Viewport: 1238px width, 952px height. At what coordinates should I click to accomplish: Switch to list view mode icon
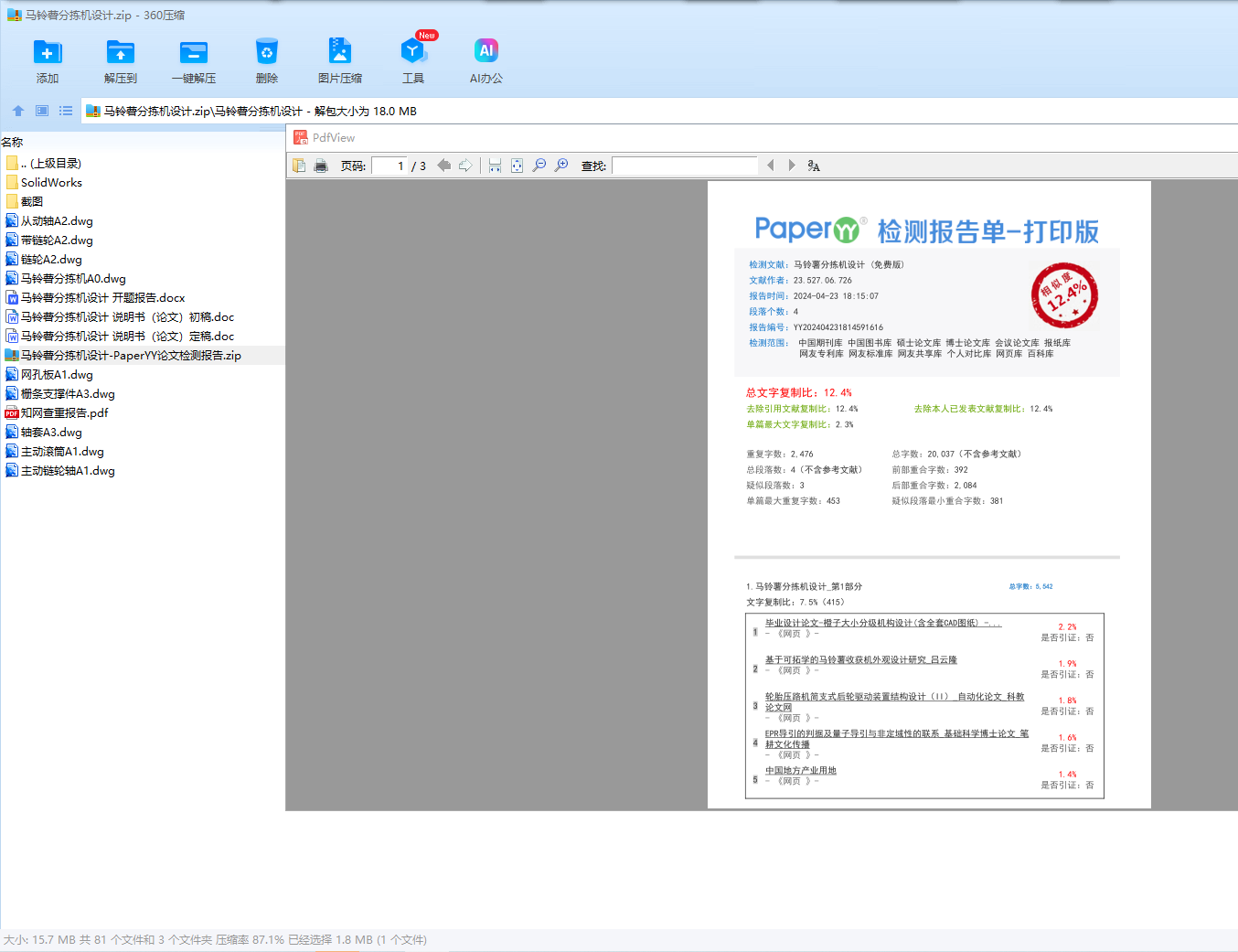click(66, 111)
